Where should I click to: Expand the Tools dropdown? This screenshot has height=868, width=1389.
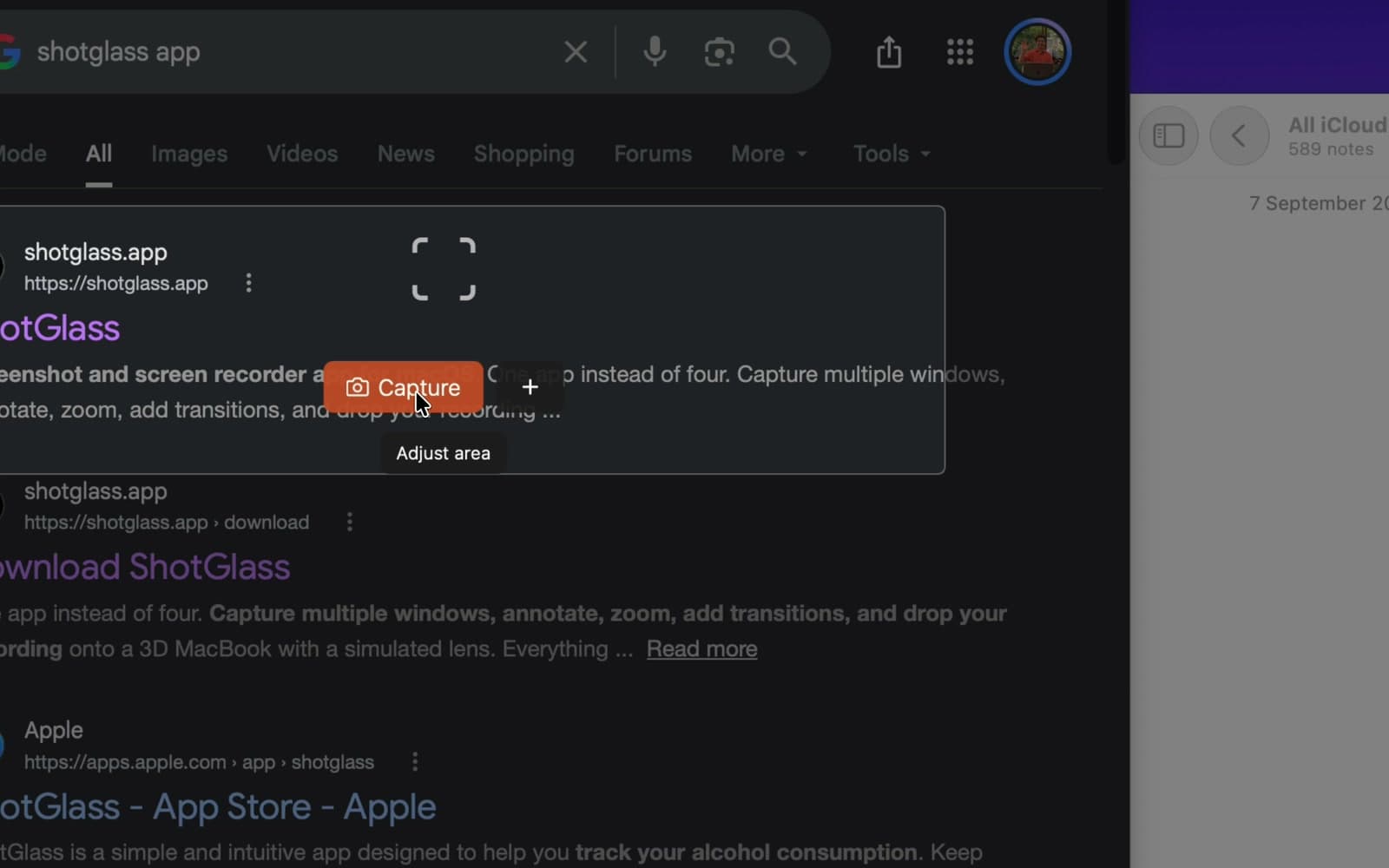click(x=892, y=154)
